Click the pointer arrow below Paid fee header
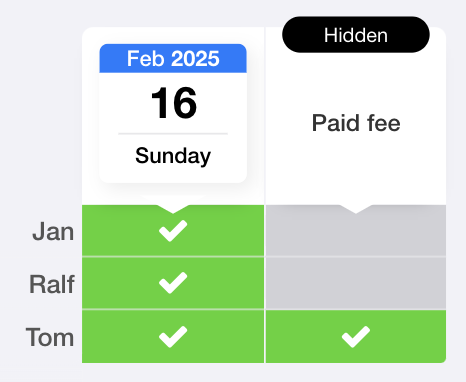This screenshot has width=466, height=382. point(356,209)
